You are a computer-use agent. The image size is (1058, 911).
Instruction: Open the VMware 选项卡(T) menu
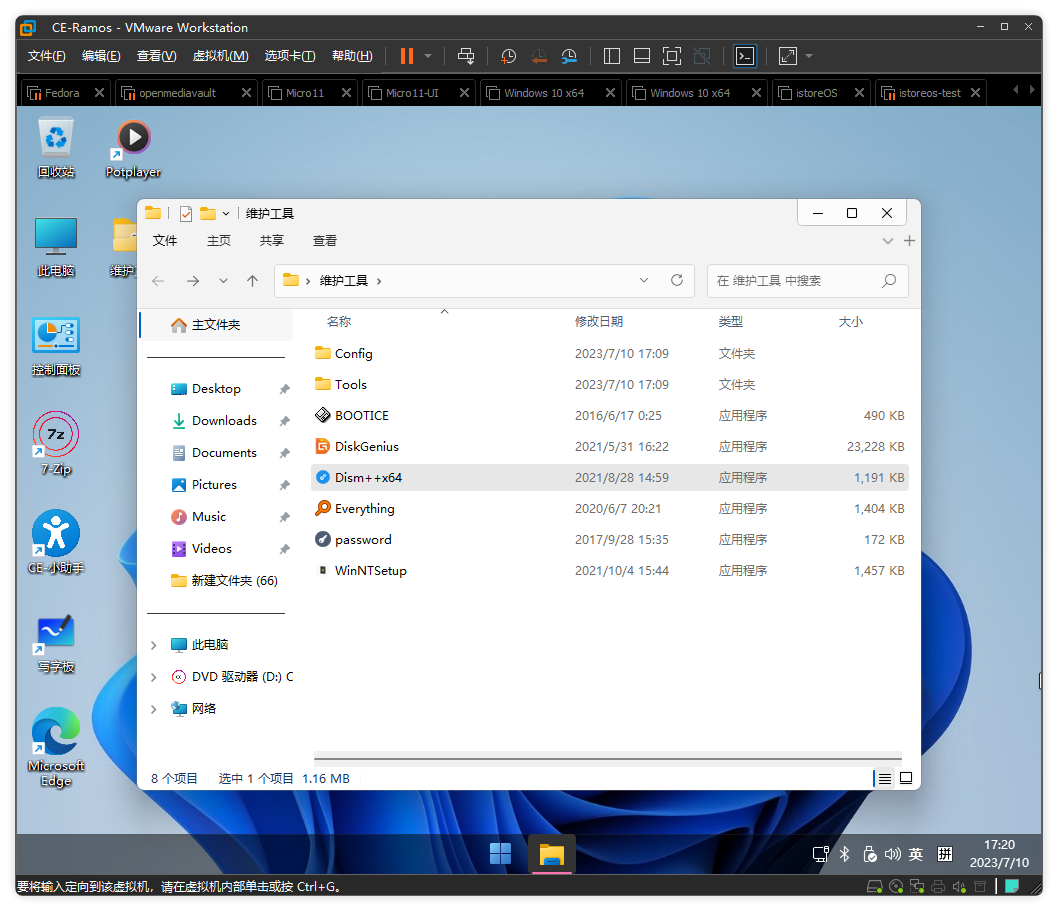click(x=289, y=56)
